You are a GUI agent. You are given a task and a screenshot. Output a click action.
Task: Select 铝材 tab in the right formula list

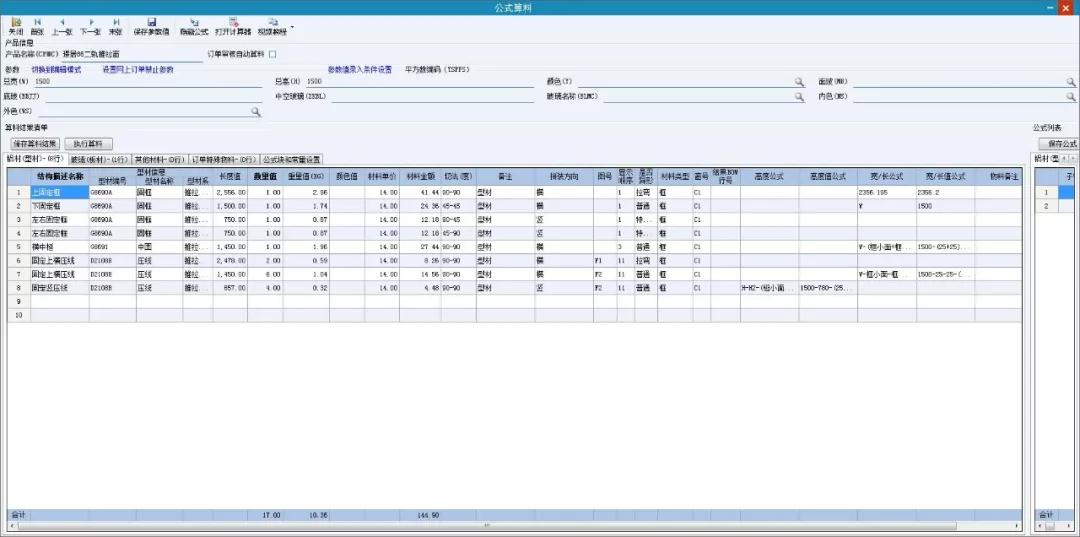pyautogui.click(x=1047, y=159)
